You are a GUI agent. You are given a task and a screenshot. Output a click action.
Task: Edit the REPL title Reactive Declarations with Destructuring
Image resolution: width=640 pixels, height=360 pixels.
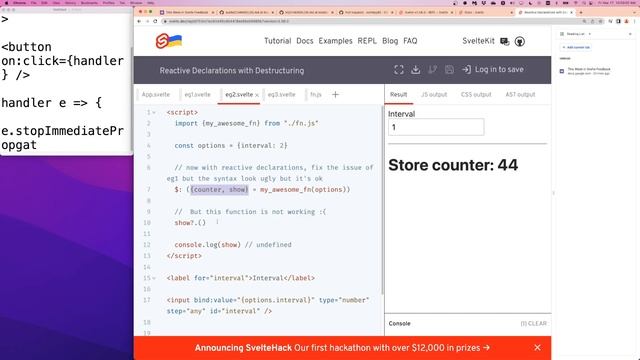pyautogui.click(x=231, y=71)
